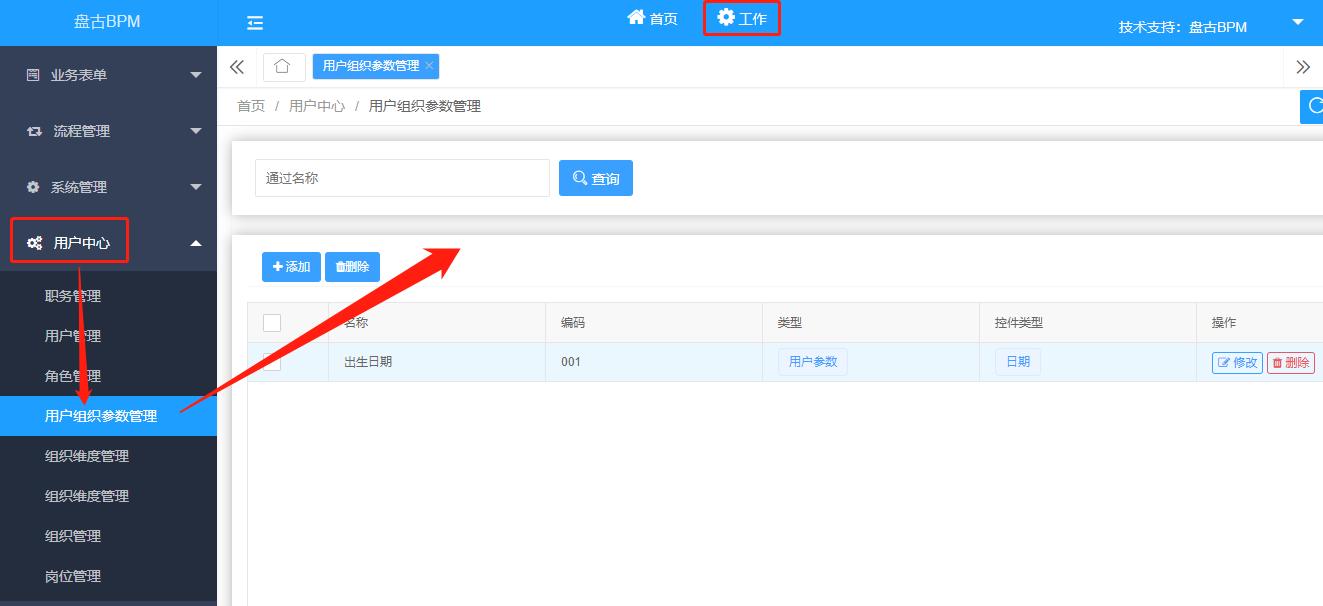Click 用户组织参数管理 in the breadcrumb

425,106
